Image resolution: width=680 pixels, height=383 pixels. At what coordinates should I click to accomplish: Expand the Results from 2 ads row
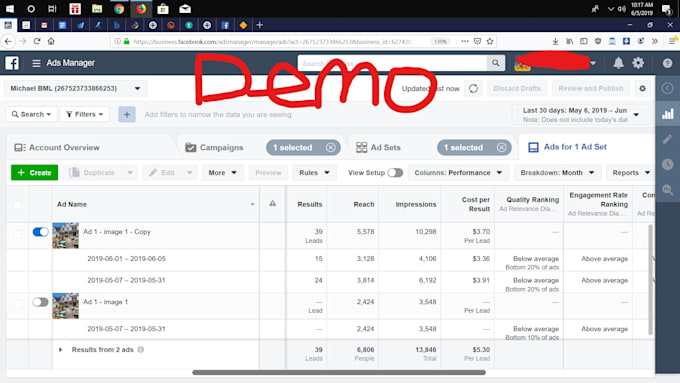coord(60,350)
